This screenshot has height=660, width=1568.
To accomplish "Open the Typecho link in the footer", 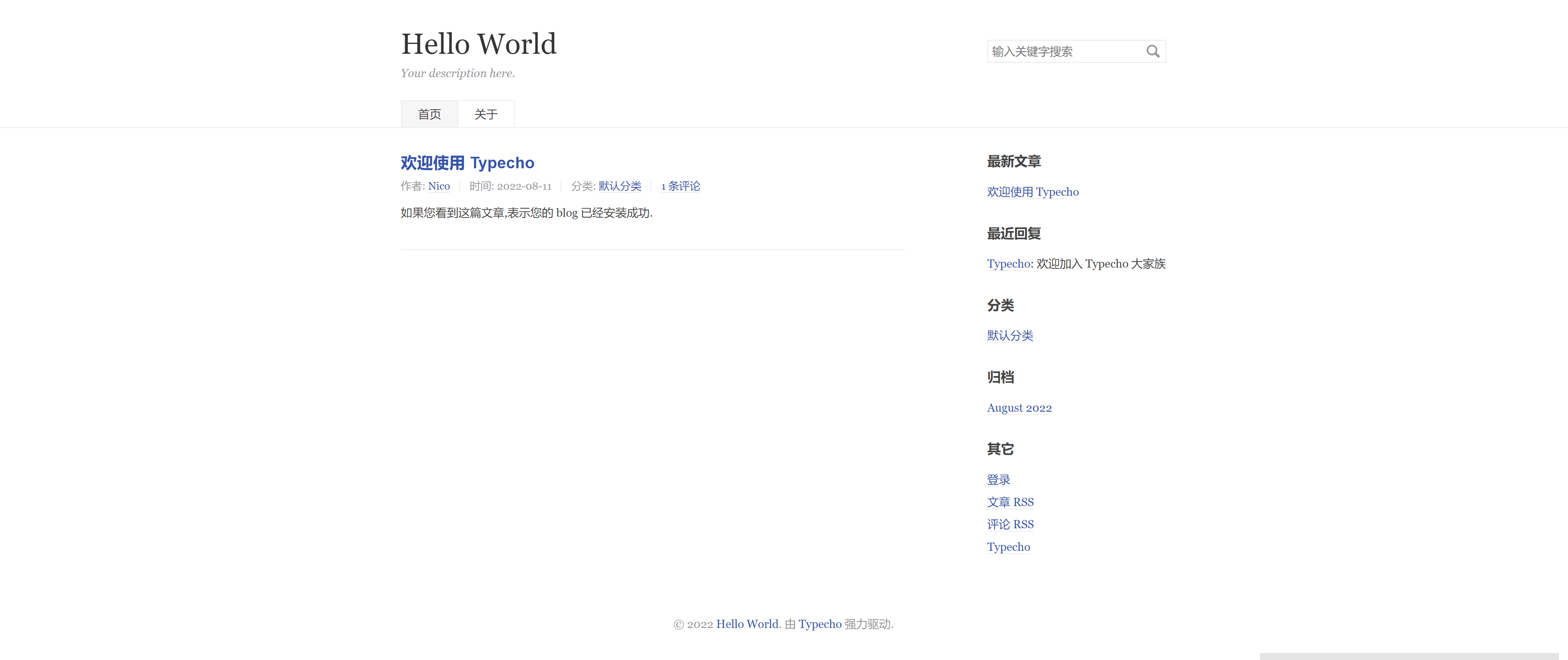I will (x=820, y=624).
